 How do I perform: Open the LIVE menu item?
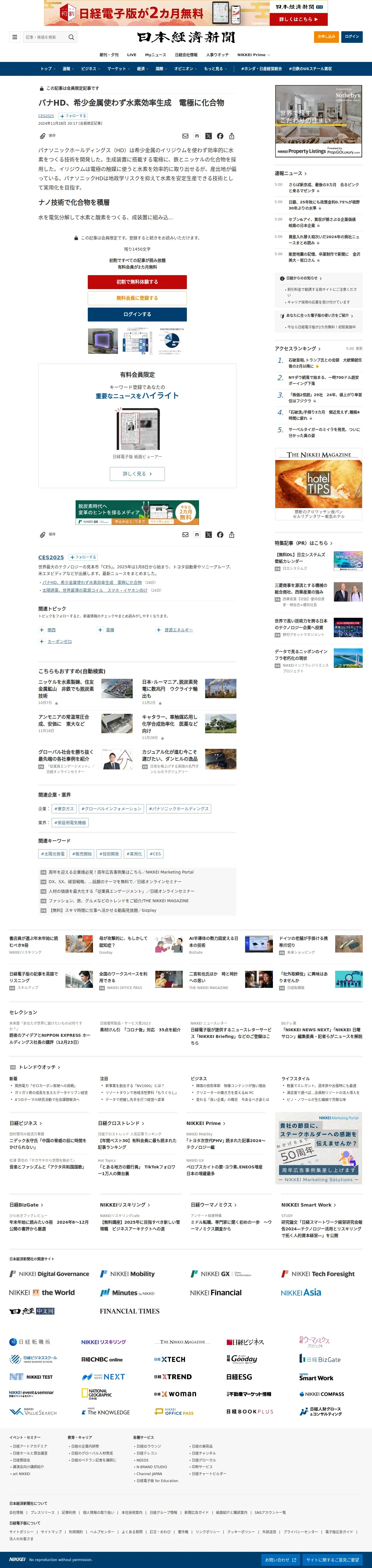pyautogui.click(x=131, y=55)
